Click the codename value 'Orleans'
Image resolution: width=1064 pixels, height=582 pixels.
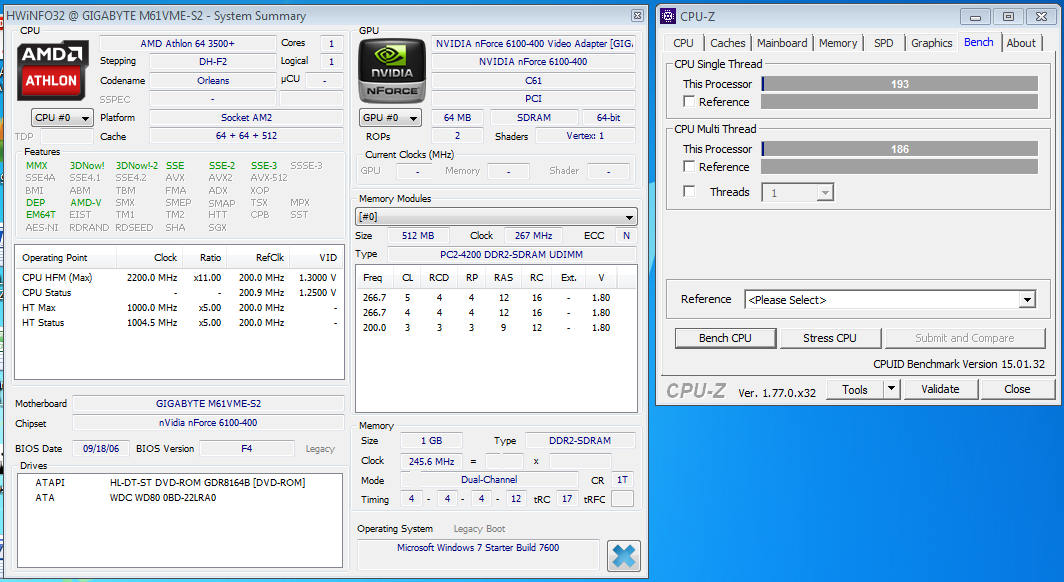point(213,81)
